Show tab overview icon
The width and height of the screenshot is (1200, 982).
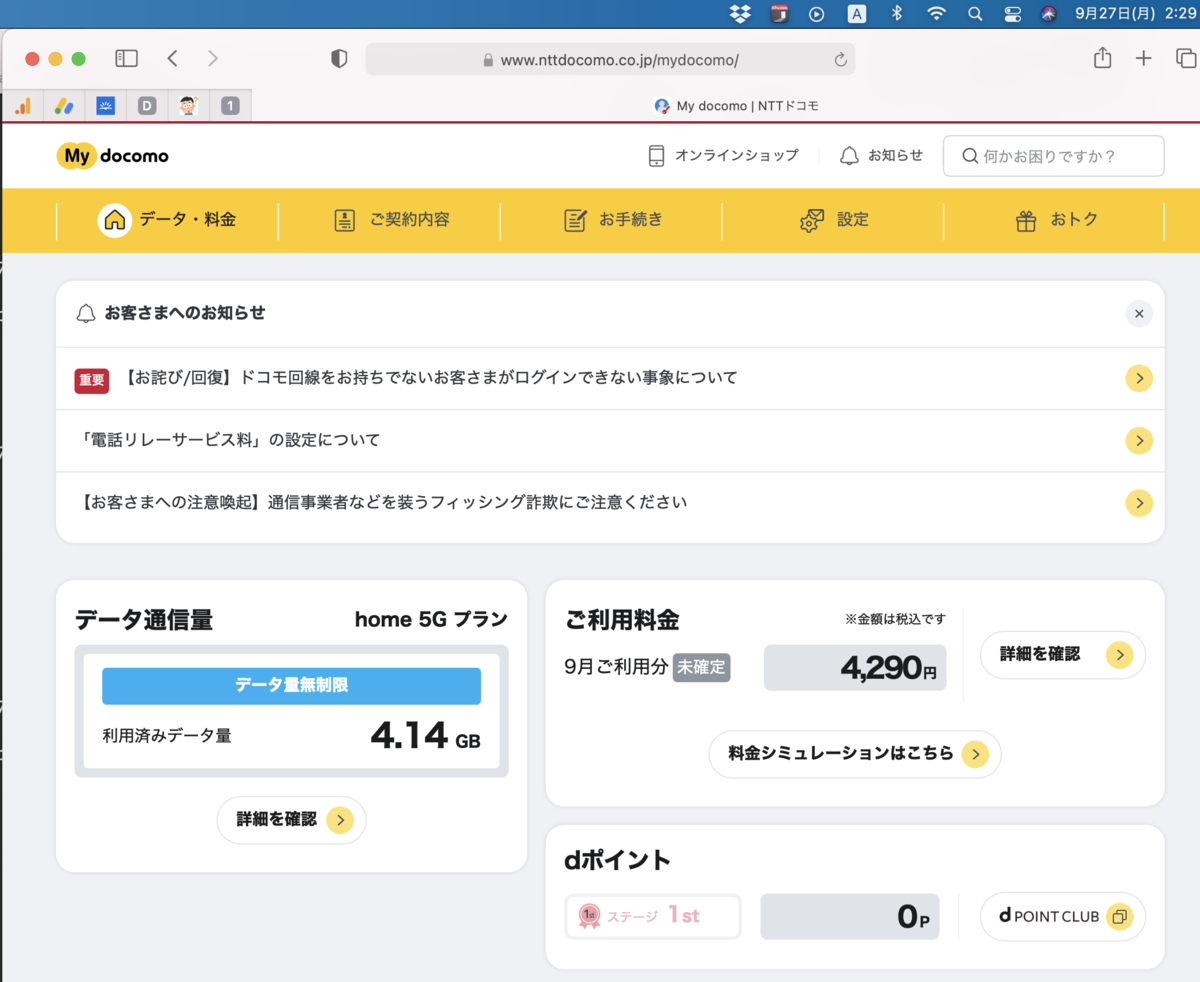[x=1186, y=59]
